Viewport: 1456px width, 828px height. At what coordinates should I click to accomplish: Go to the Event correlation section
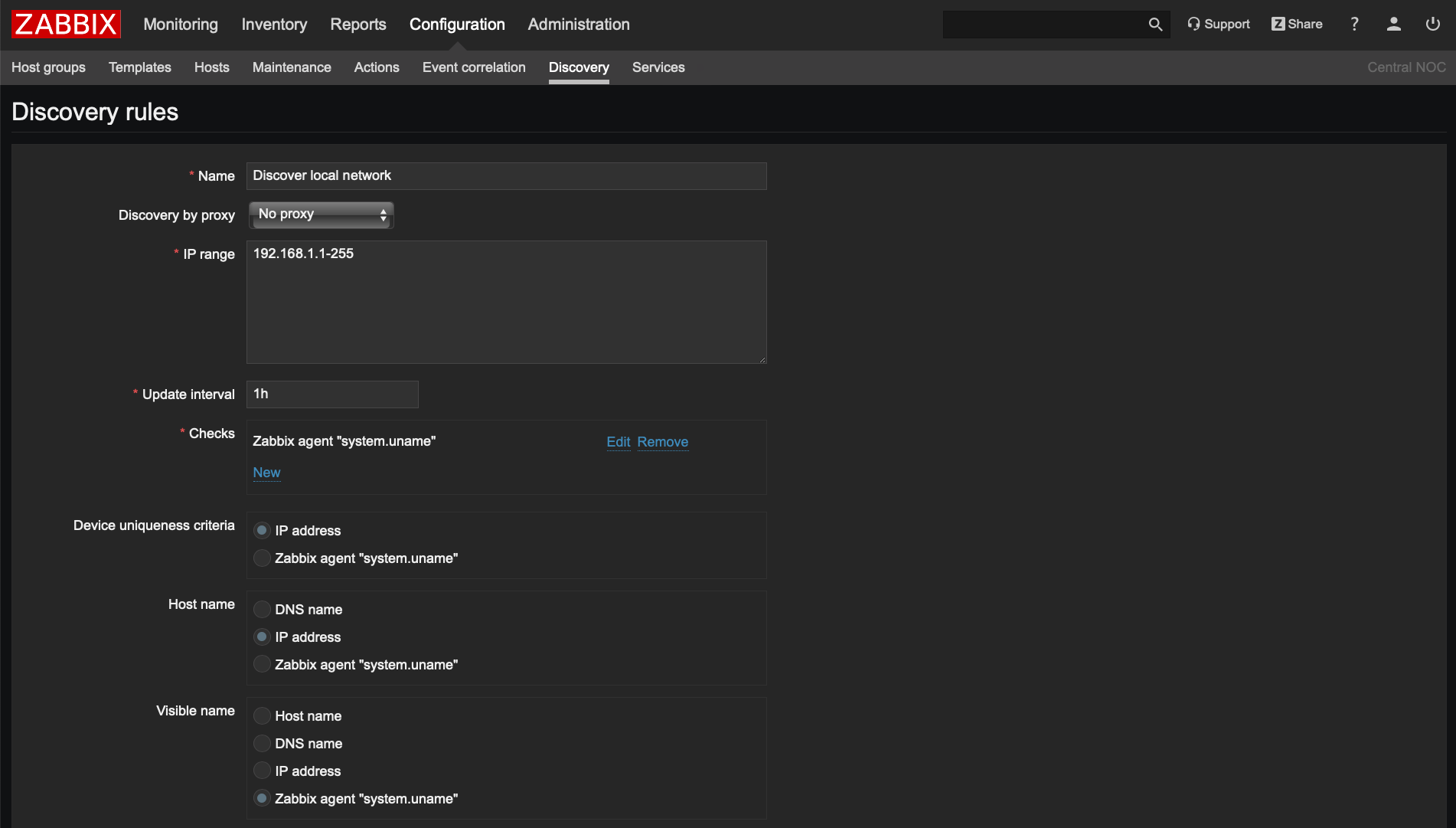pos(473,67)
